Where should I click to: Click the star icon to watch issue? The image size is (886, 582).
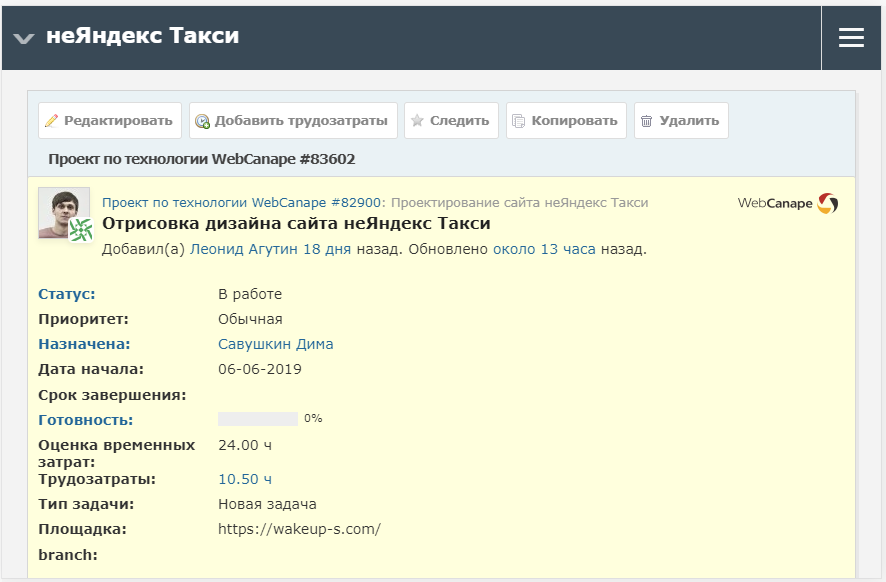tap(417, 120)
